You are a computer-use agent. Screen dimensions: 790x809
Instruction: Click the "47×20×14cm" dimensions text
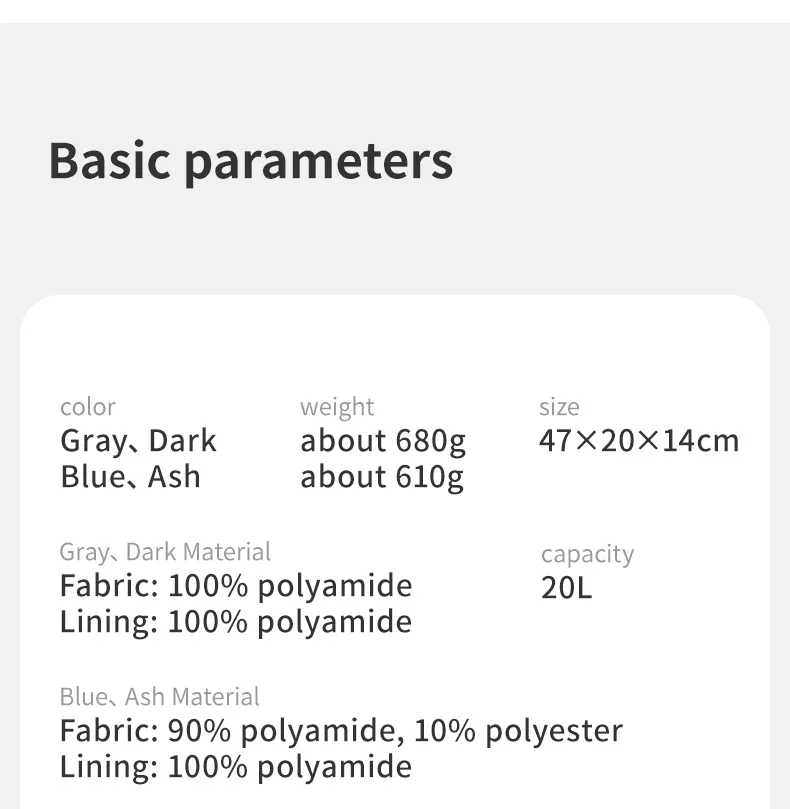[x=639, y=441]
